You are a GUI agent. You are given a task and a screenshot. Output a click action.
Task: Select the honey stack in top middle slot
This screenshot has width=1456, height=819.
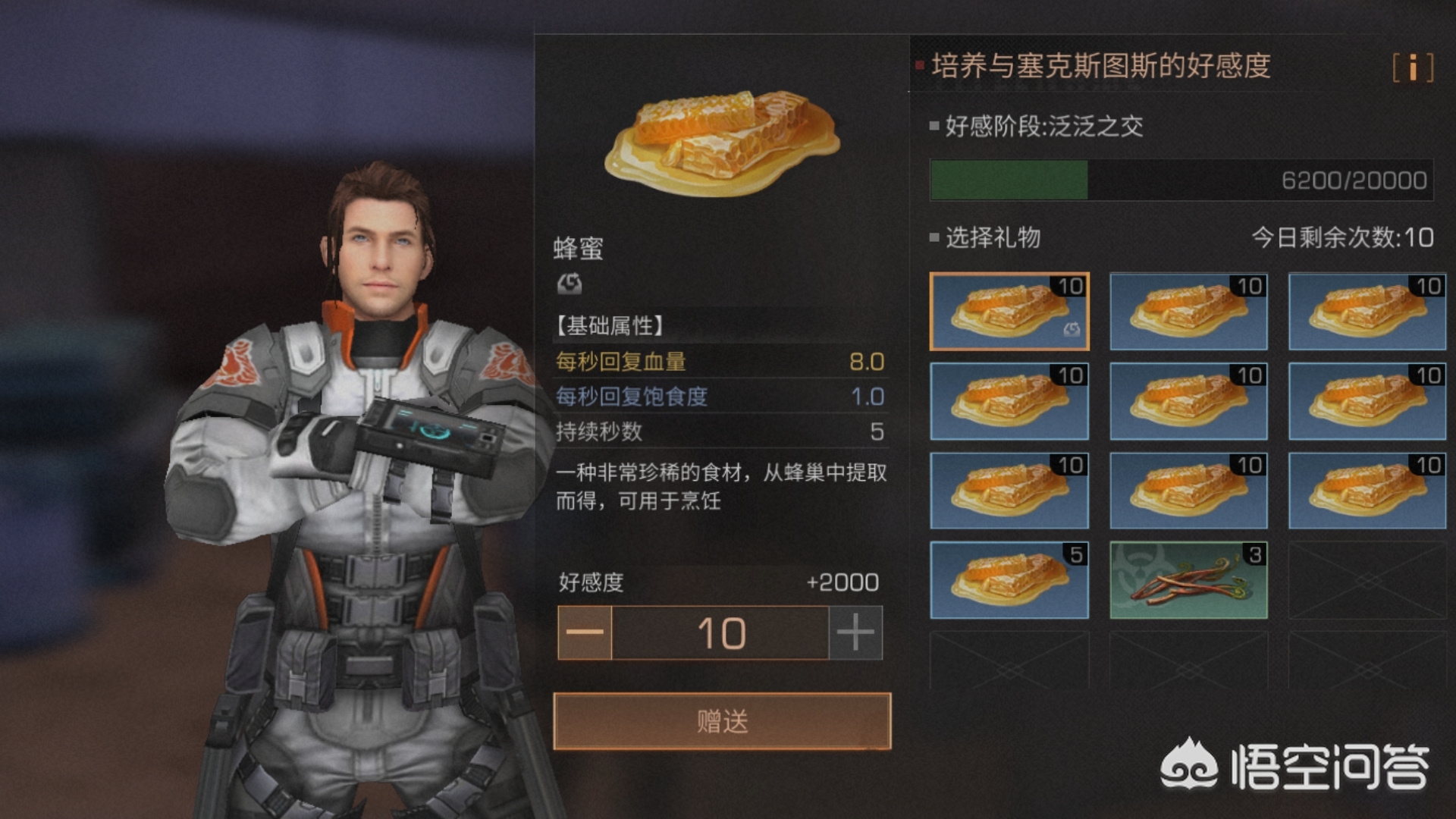1188,312
